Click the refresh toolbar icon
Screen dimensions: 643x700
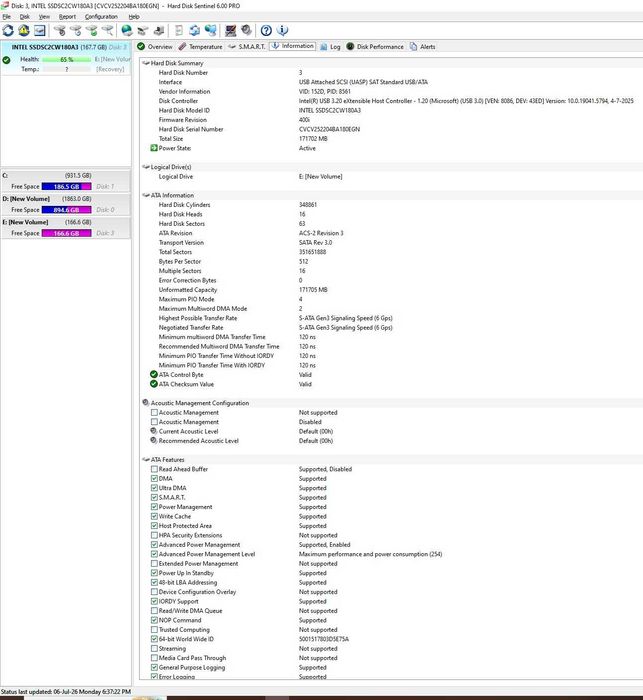(x=8, y=30)
